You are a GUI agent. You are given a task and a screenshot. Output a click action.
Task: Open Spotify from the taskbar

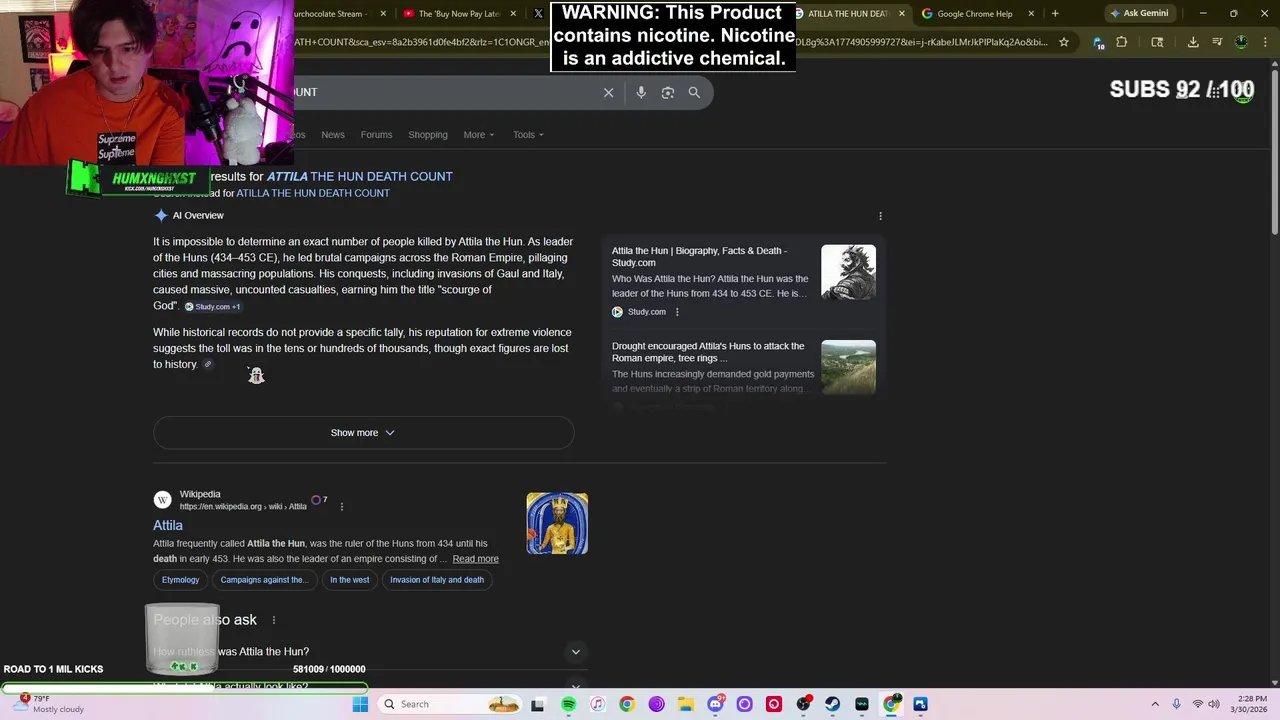(568, 704)
